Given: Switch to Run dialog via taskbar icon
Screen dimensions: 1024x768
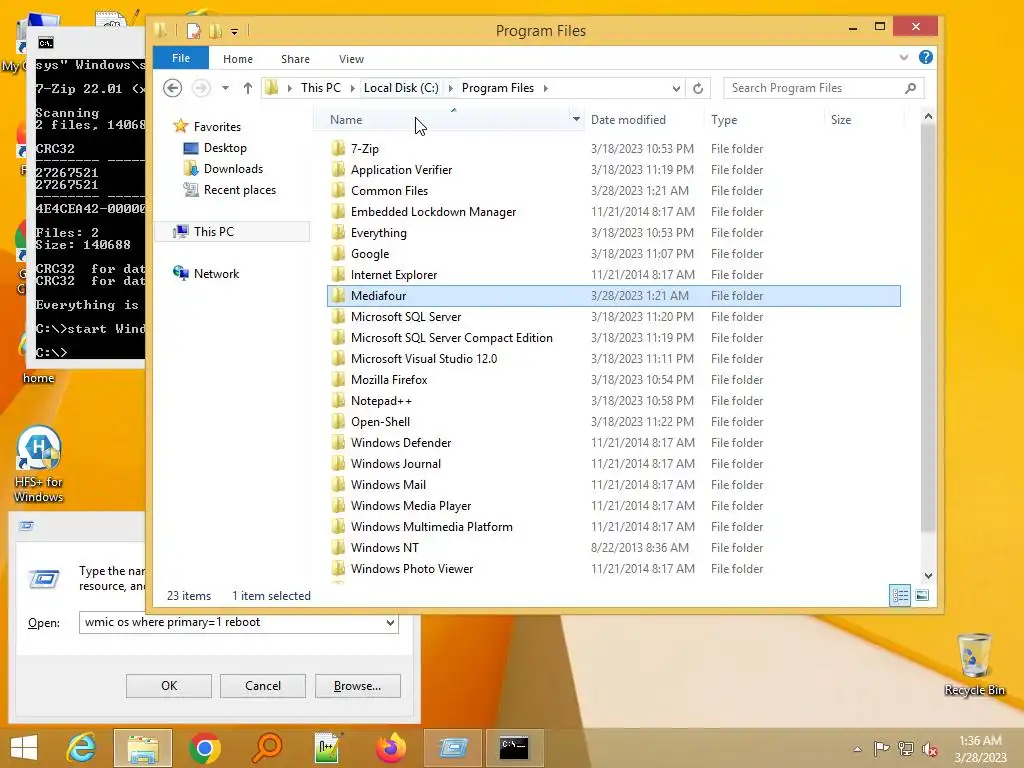Looking at the screenshot, I should click(x=453, y=748).
